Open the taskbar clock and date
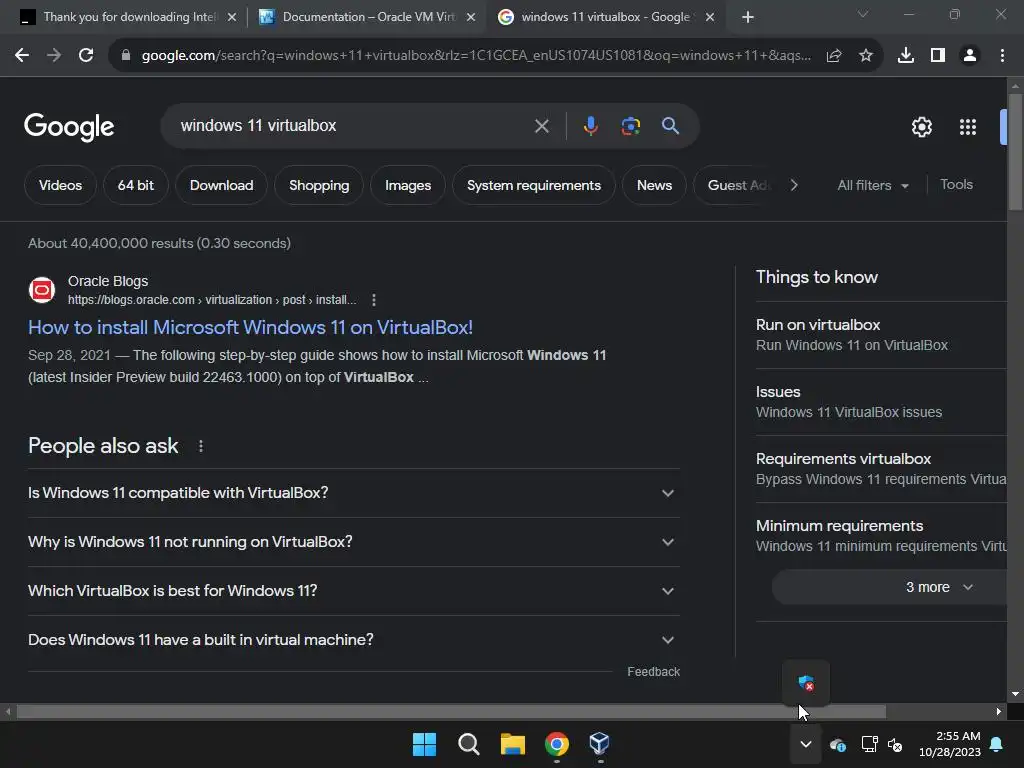Viewport: 1024px width, 768px height. pyautogui.click(x=950, y=744)
